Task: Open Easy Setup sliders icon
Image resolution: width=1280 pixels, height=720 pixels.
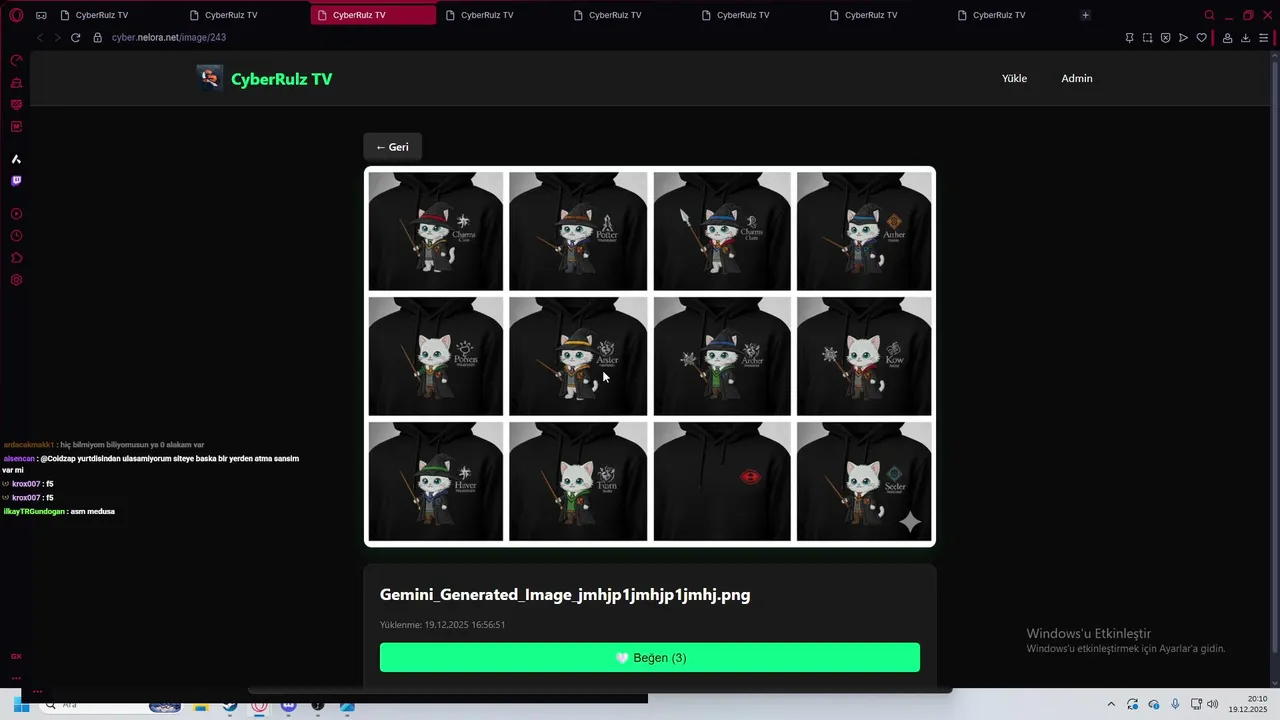Action: 1264,38
